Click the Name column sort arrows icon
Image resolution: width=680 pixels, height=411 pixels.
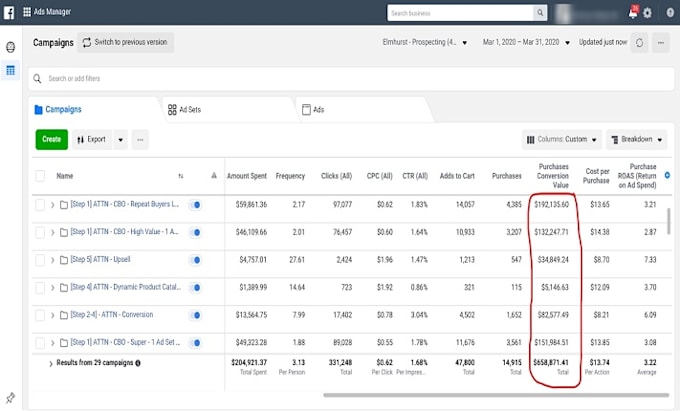click(x=181, y=176)
